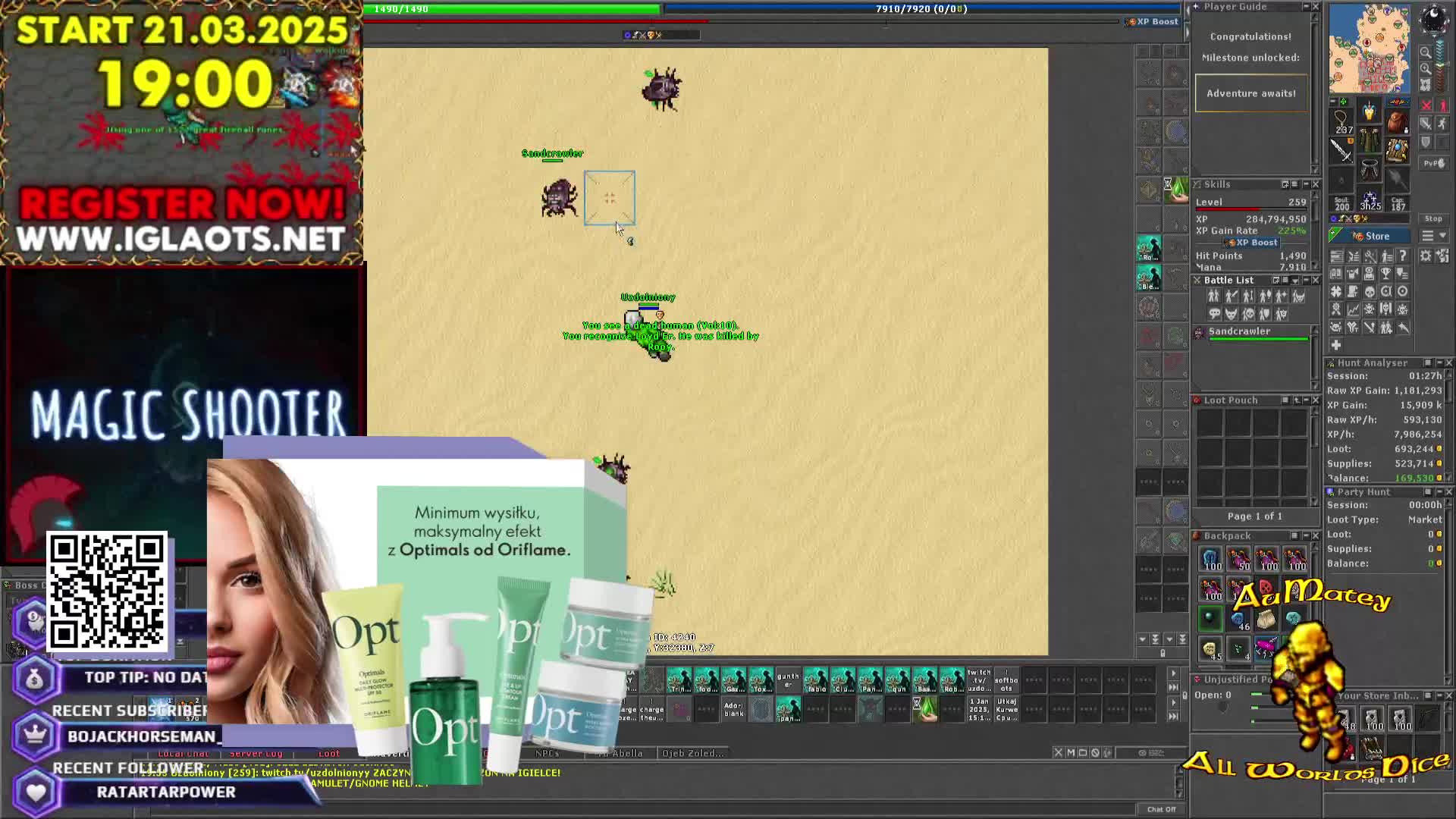Click the 'Adori blank' action bar slot
1456x819 pixels.
(x=733, y=709)
